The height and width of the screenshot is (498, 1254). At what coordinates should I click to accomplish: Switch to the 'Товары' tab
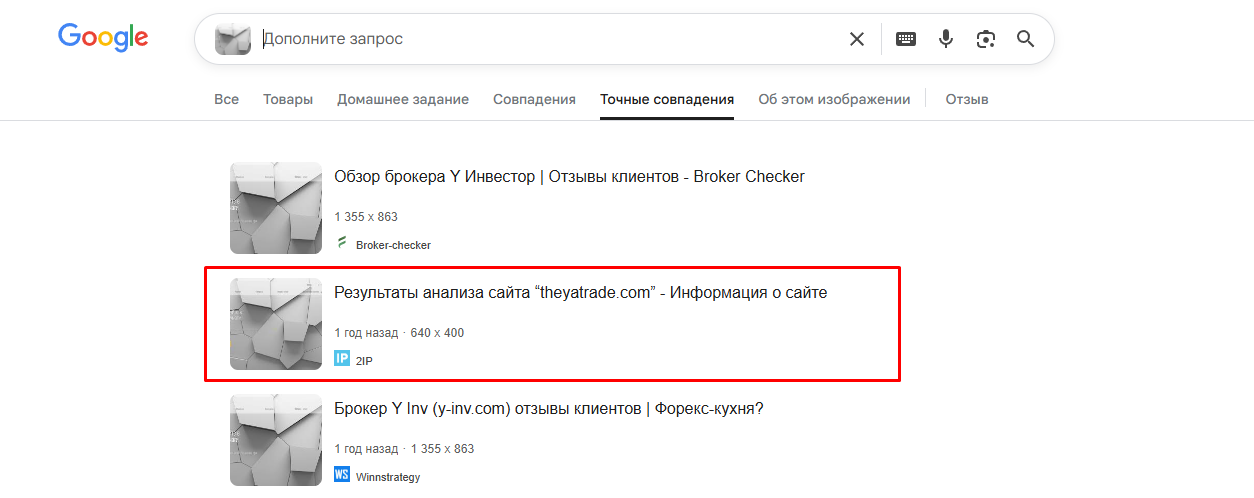point(288,99)
